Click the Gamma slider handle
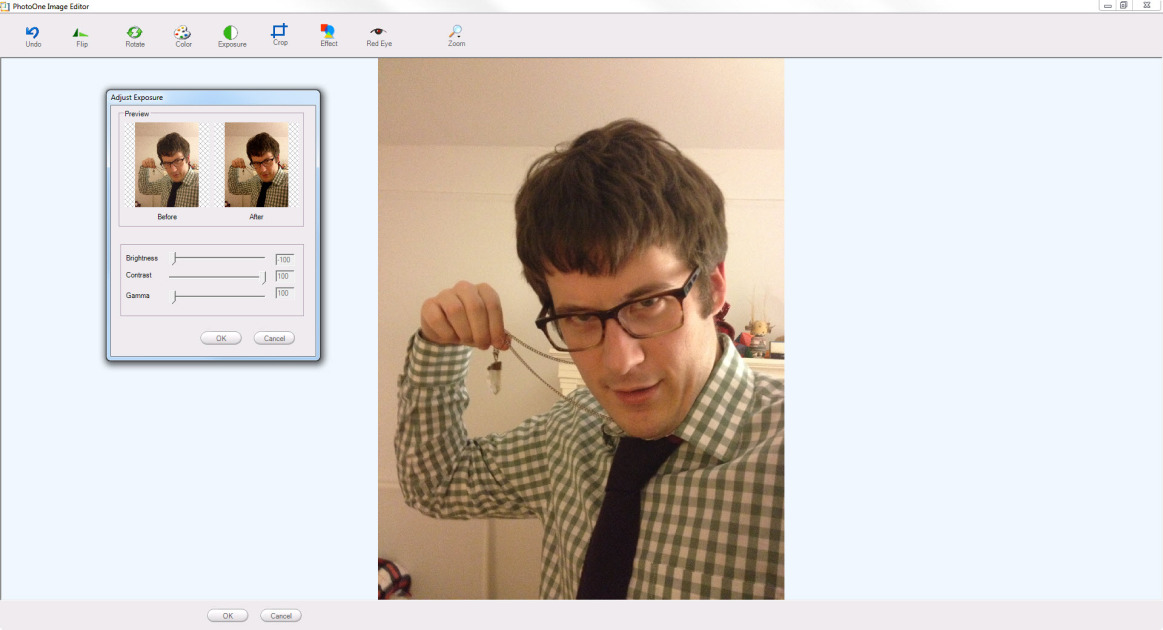Screen dimensions: 1163x630 pos(174,296)
